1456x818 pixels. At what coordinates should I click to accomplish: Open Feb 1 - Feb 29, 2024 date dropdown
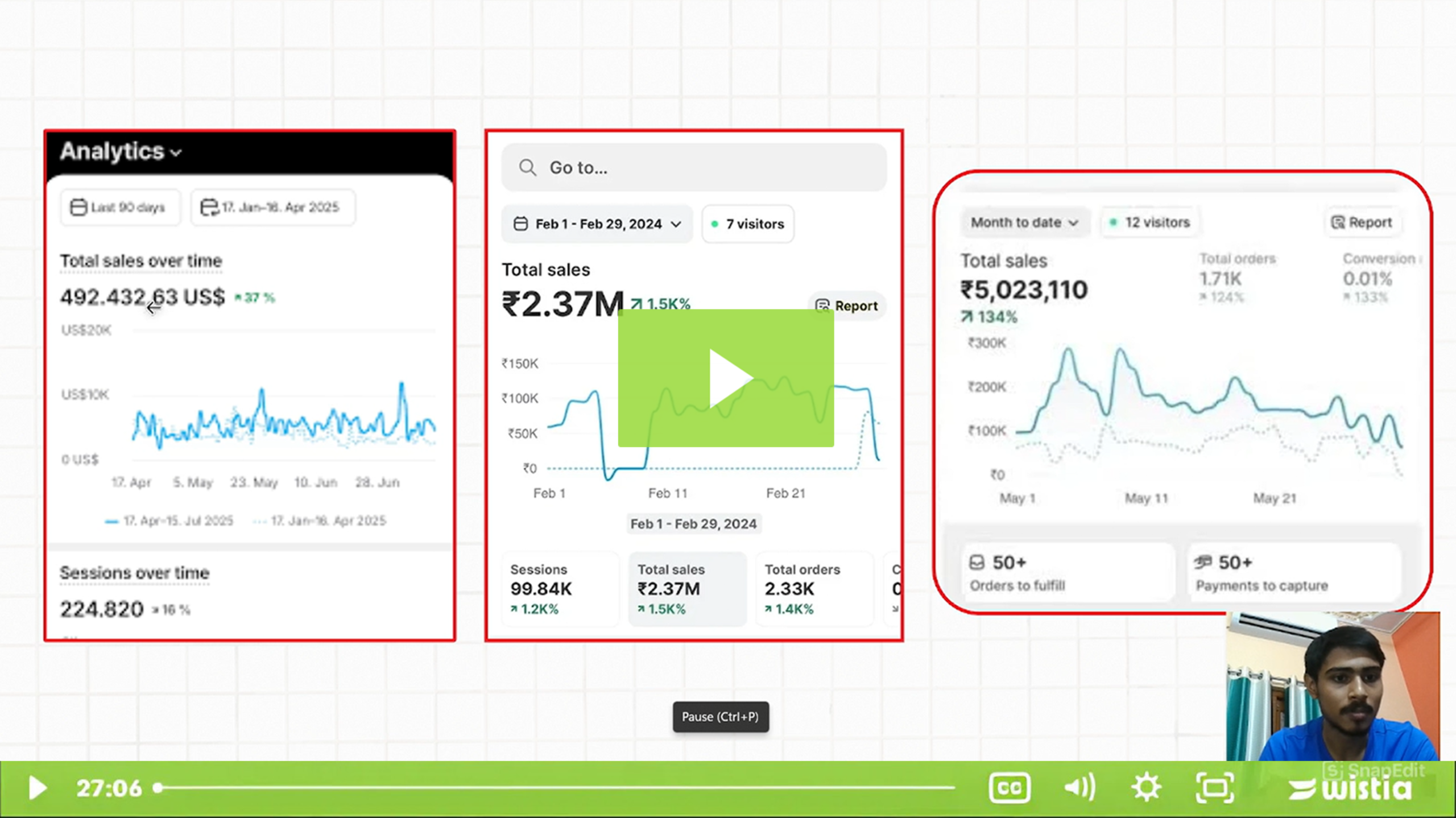pyautogui.click(x=597, y=224)
